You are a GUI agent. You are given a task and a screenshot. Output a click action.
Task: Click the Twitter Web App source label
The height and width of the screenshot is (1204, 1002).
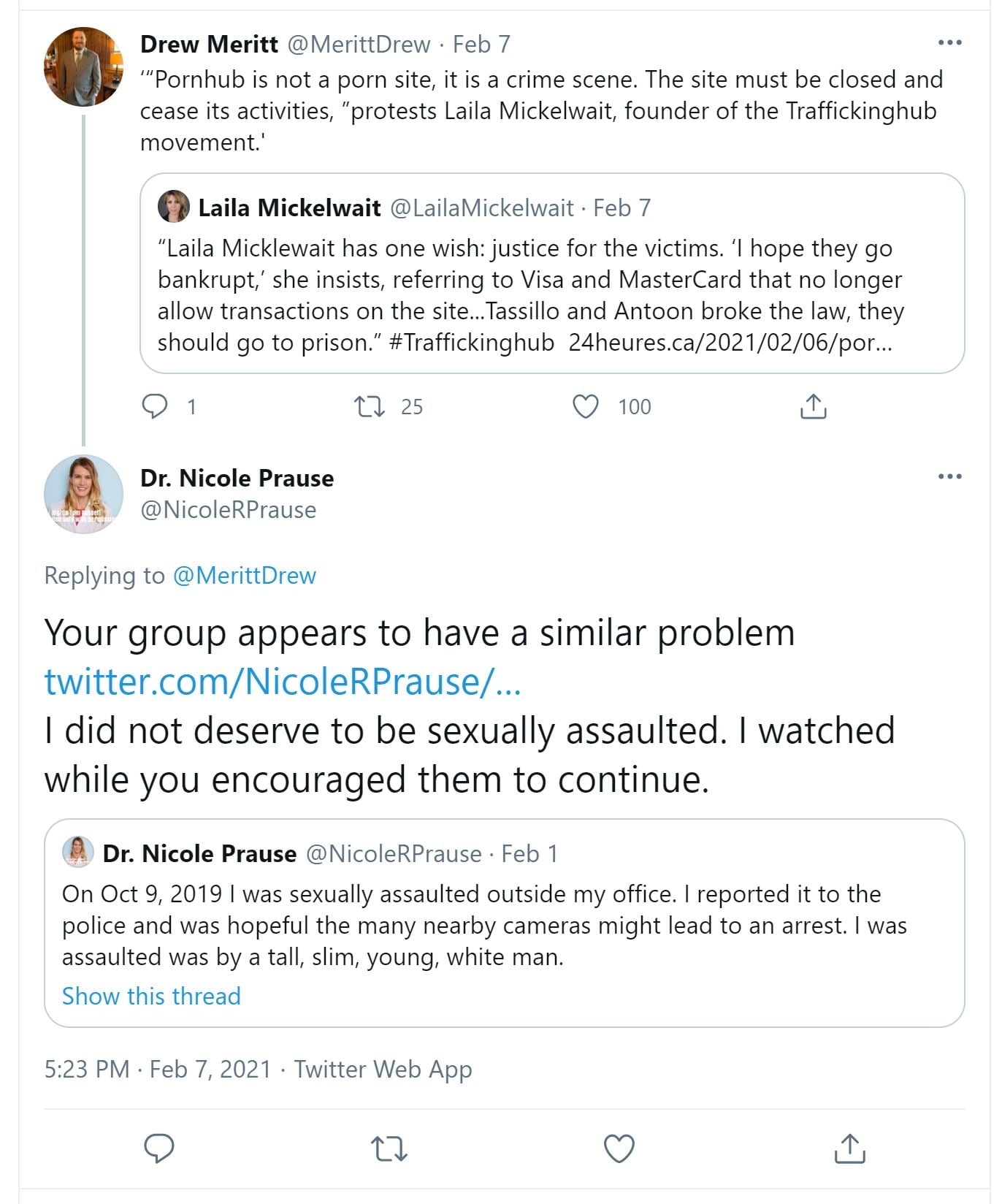(x=383, y=1069)
